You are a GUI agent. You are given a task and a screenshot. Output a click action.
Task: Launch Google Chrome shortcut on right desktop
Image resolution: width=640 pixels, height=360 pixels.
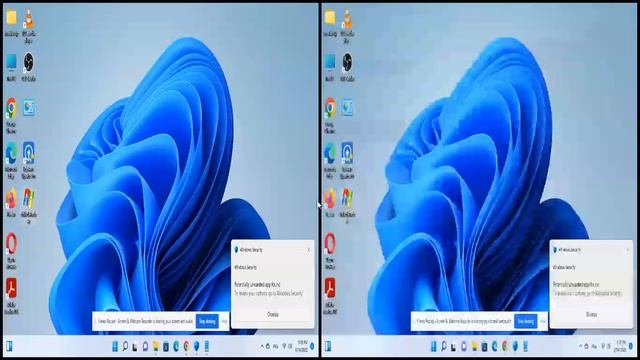[x=330, y=108]
